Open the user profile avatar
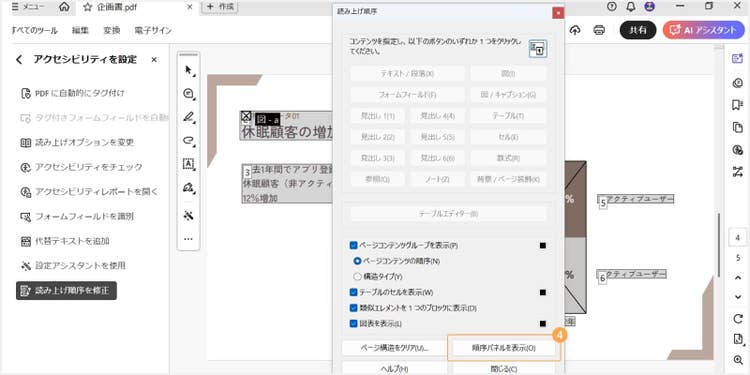Image resolution: width=750 pixels, height=375 pixels. [650, 6]
